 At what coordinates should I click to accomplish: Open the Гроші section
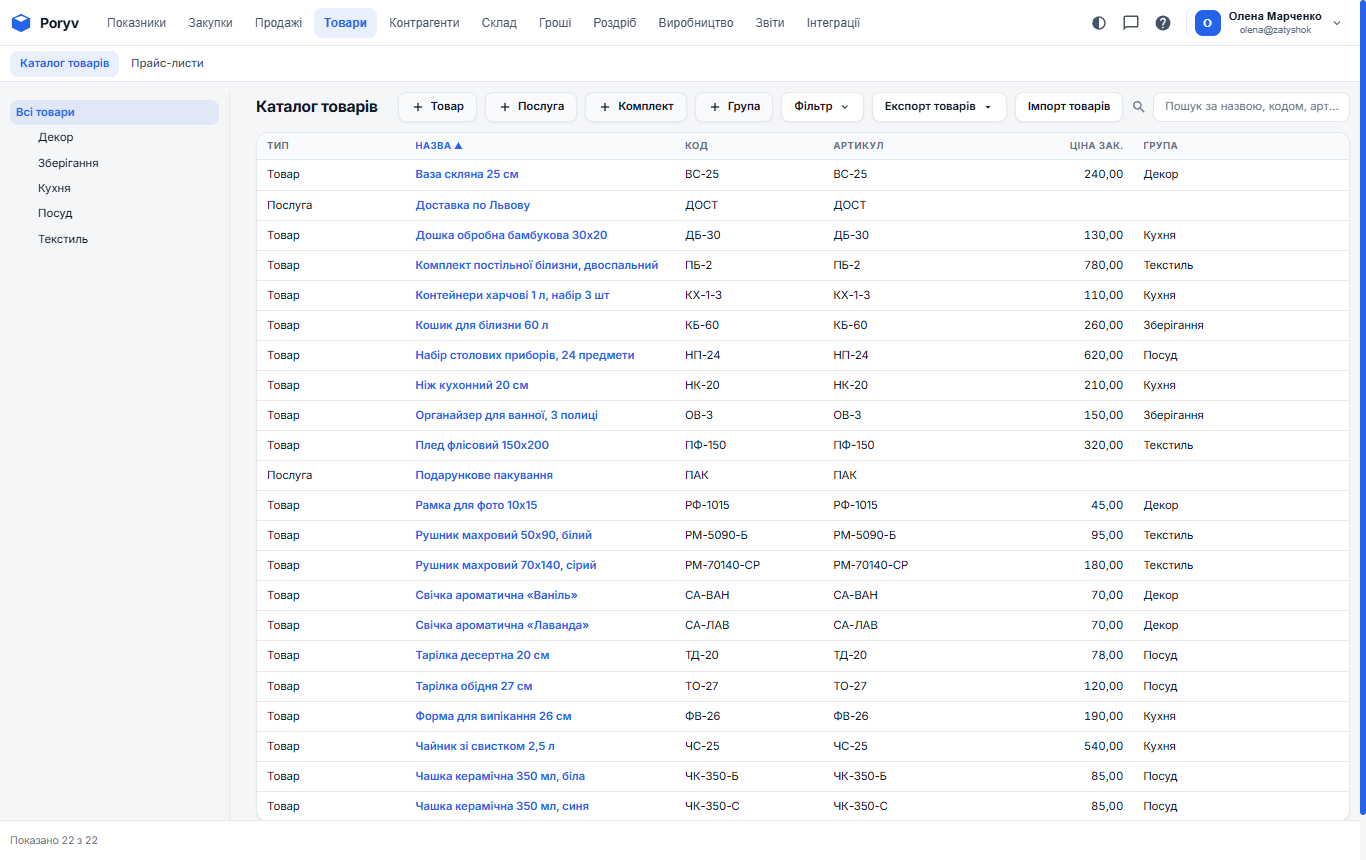coord(555,23)
